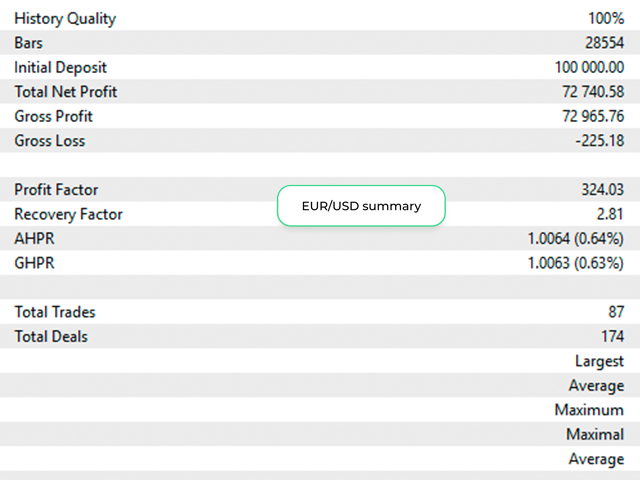Click the 72 740.58 net profit value
The image size is (640, 480).
tap(593, 92)
